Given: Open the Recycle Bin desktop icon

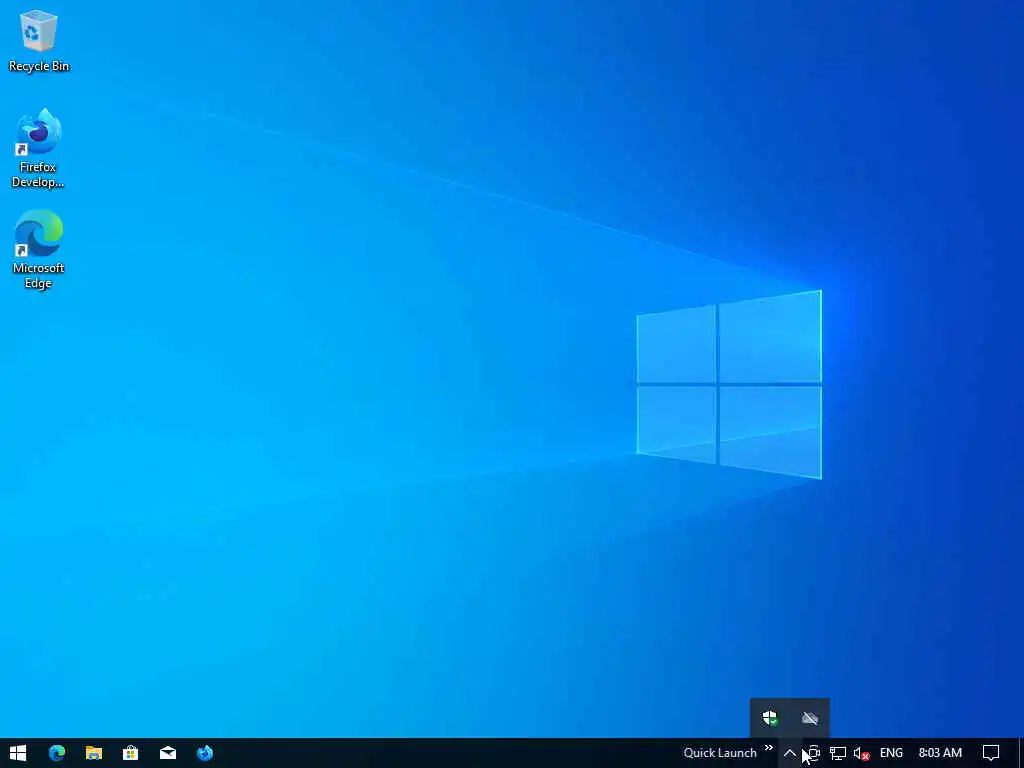Looking at the screenshot, I should coord(39,40).
